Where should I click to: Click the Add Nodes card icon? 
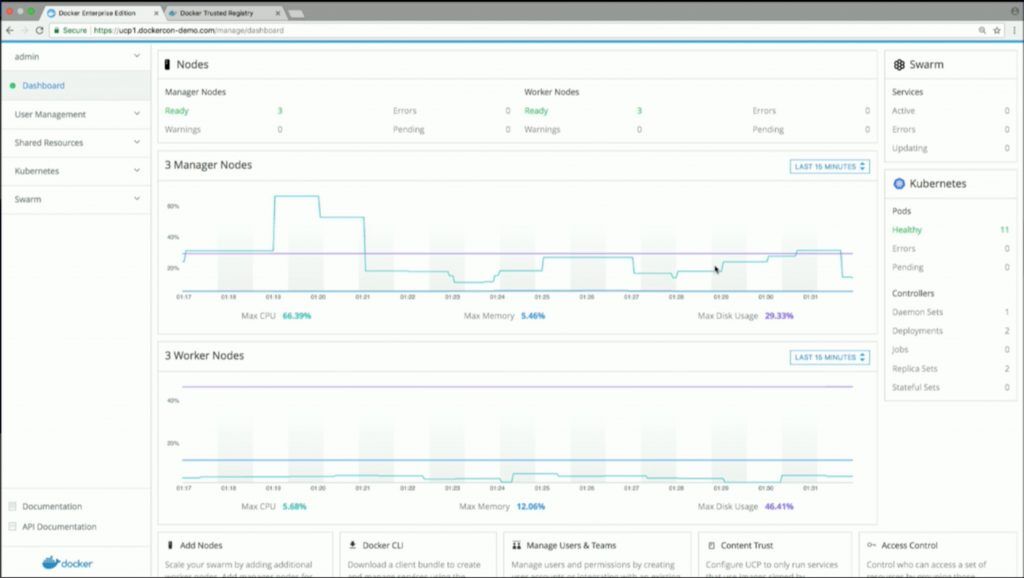170,545
